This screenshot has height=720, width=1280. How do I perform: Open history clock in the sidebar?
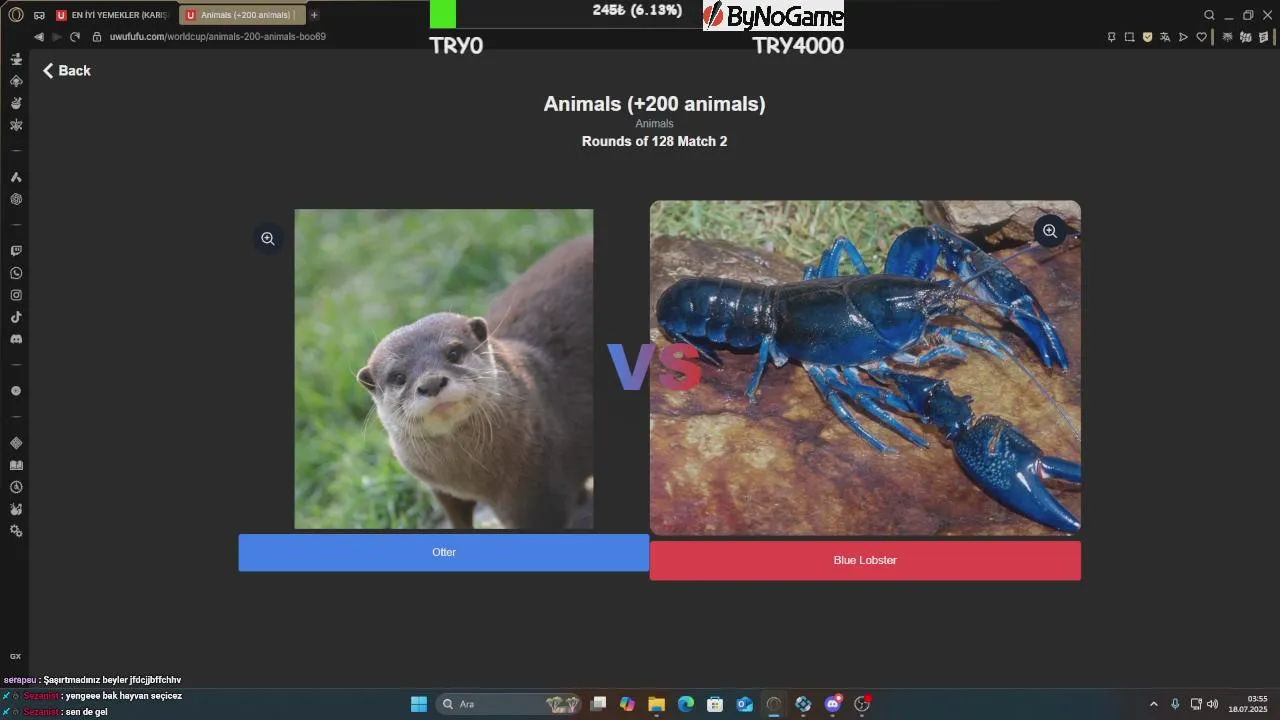[x=16, y=487]
